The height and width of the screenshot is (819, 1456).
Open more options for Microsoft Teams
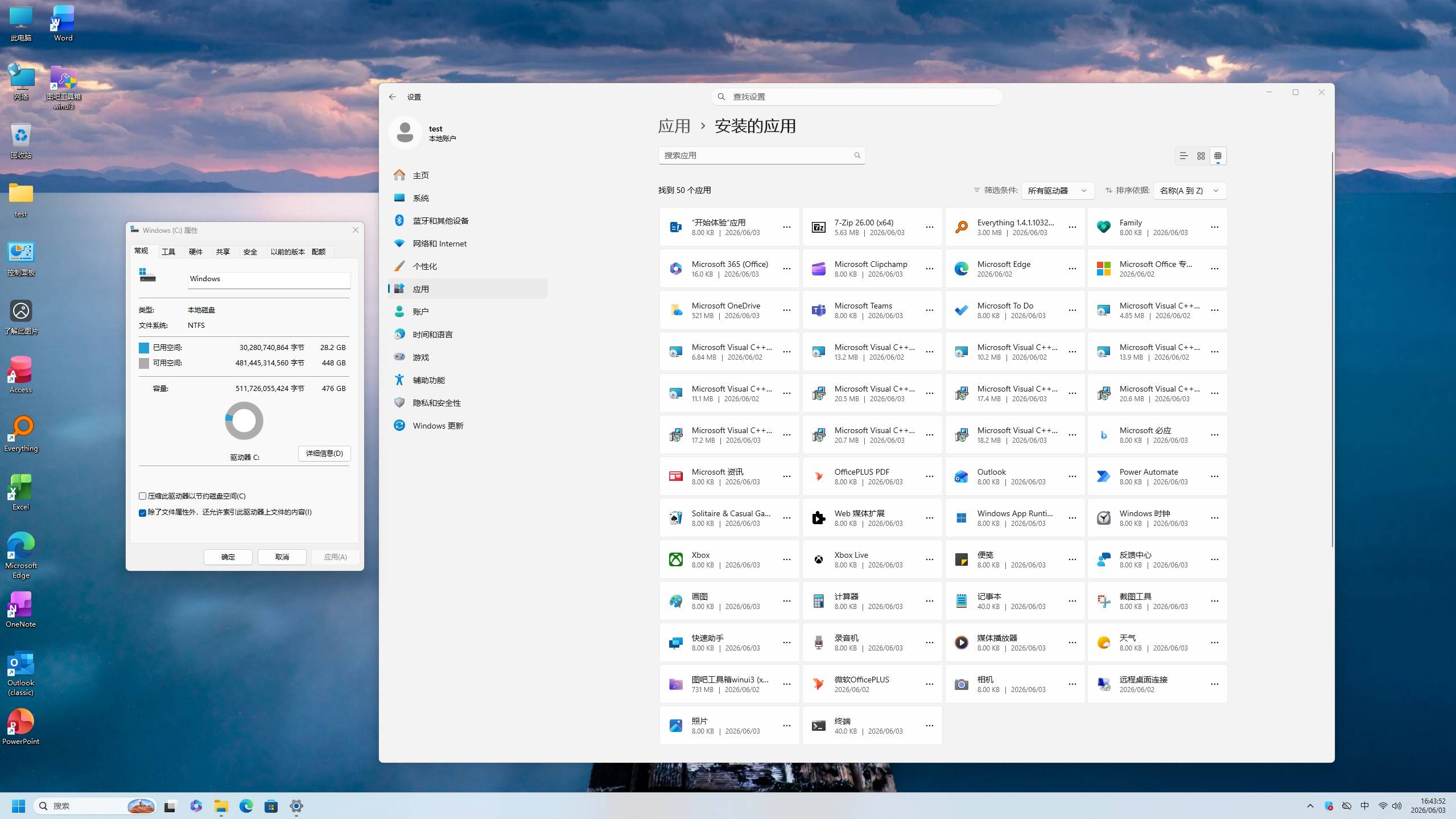929,310
